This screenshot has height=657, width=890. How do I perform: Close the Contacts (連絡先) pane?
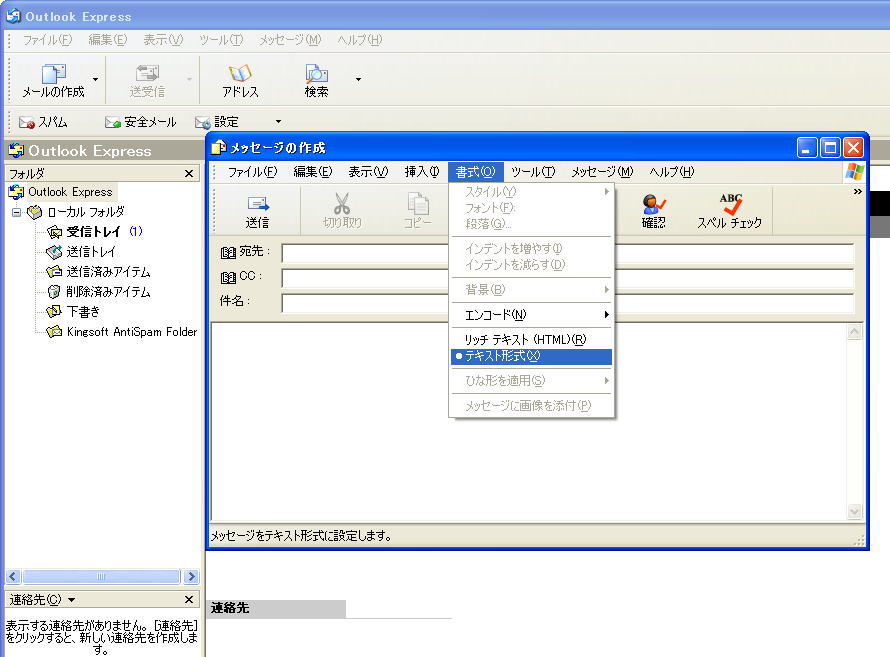[189, 599]
